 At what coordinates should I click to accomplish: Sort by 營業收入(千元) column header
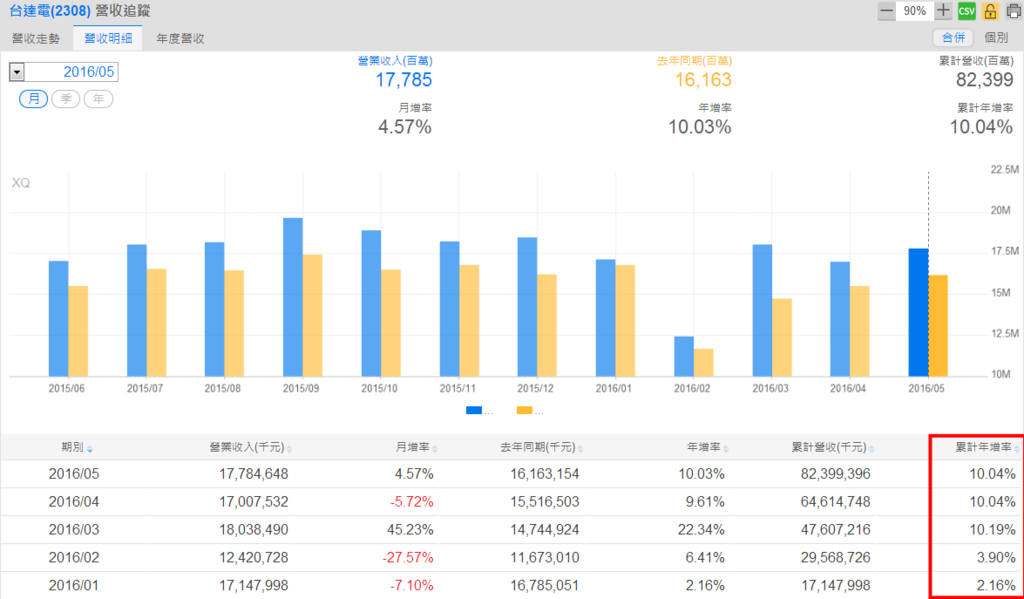[251, 447]
